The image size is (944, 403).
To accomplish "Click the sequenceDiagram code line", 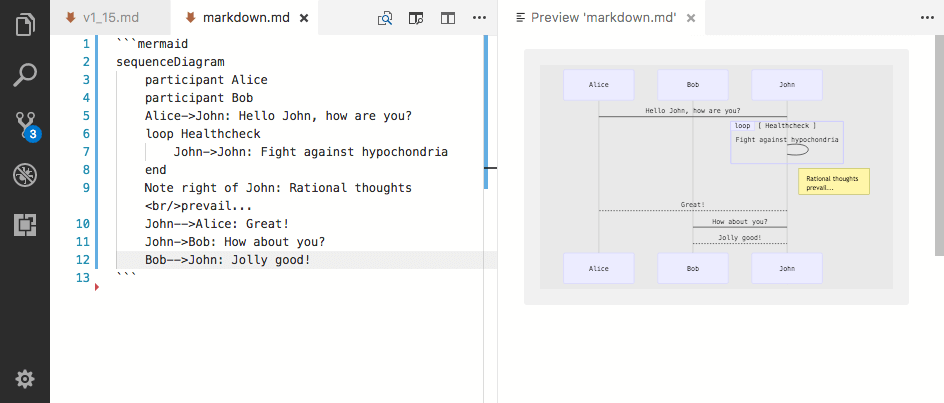I will [x=170, y=61].
